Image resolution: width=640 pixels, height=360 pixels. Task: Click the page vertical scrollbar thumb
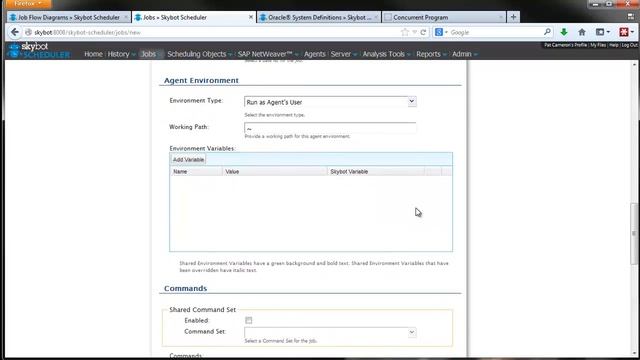pyautogui.click(x=634, y=233)
